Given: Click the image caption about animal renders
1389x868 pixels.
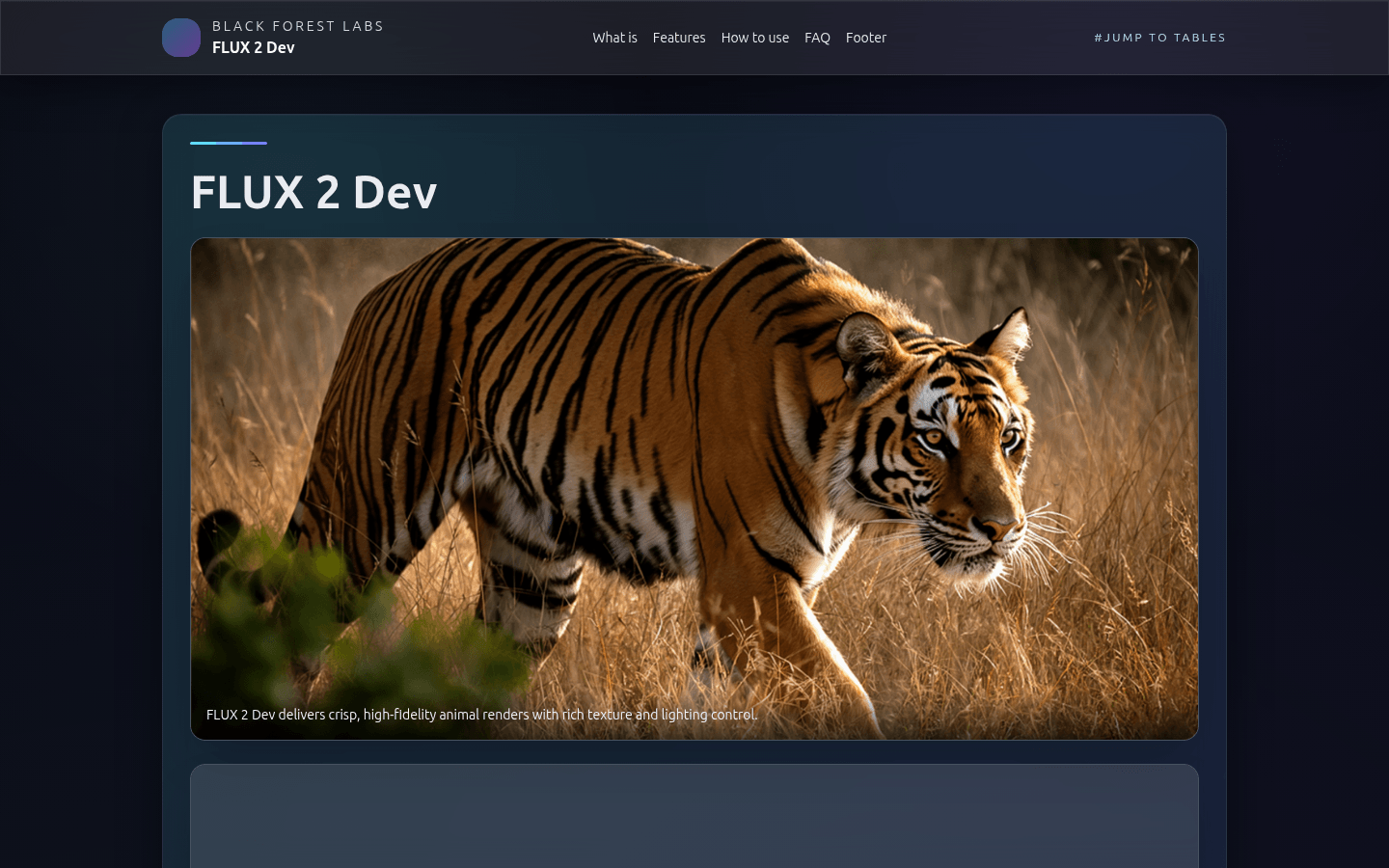Looking at the screenshot, I should 481,715.
